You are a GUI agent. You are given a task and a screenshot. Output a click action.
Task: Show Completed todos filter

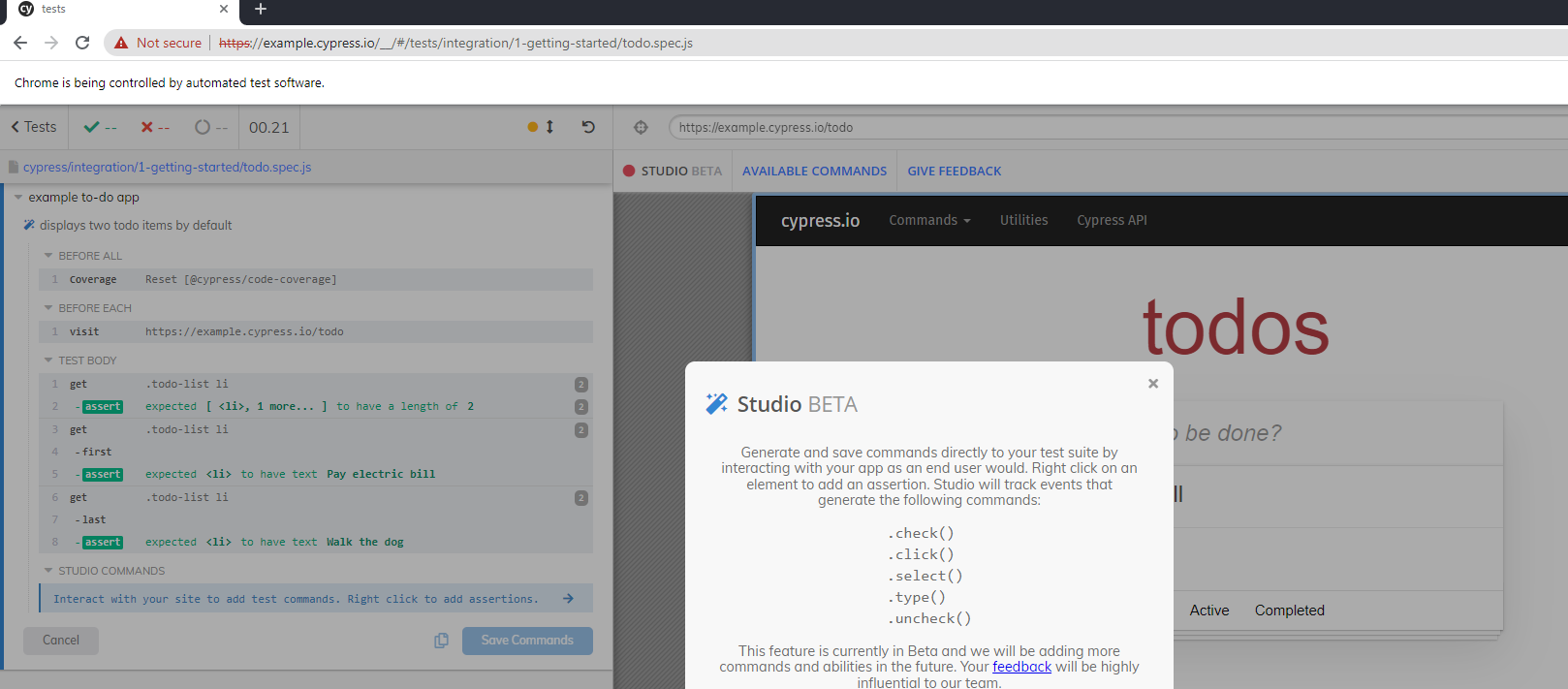(x=1289, y=611)
